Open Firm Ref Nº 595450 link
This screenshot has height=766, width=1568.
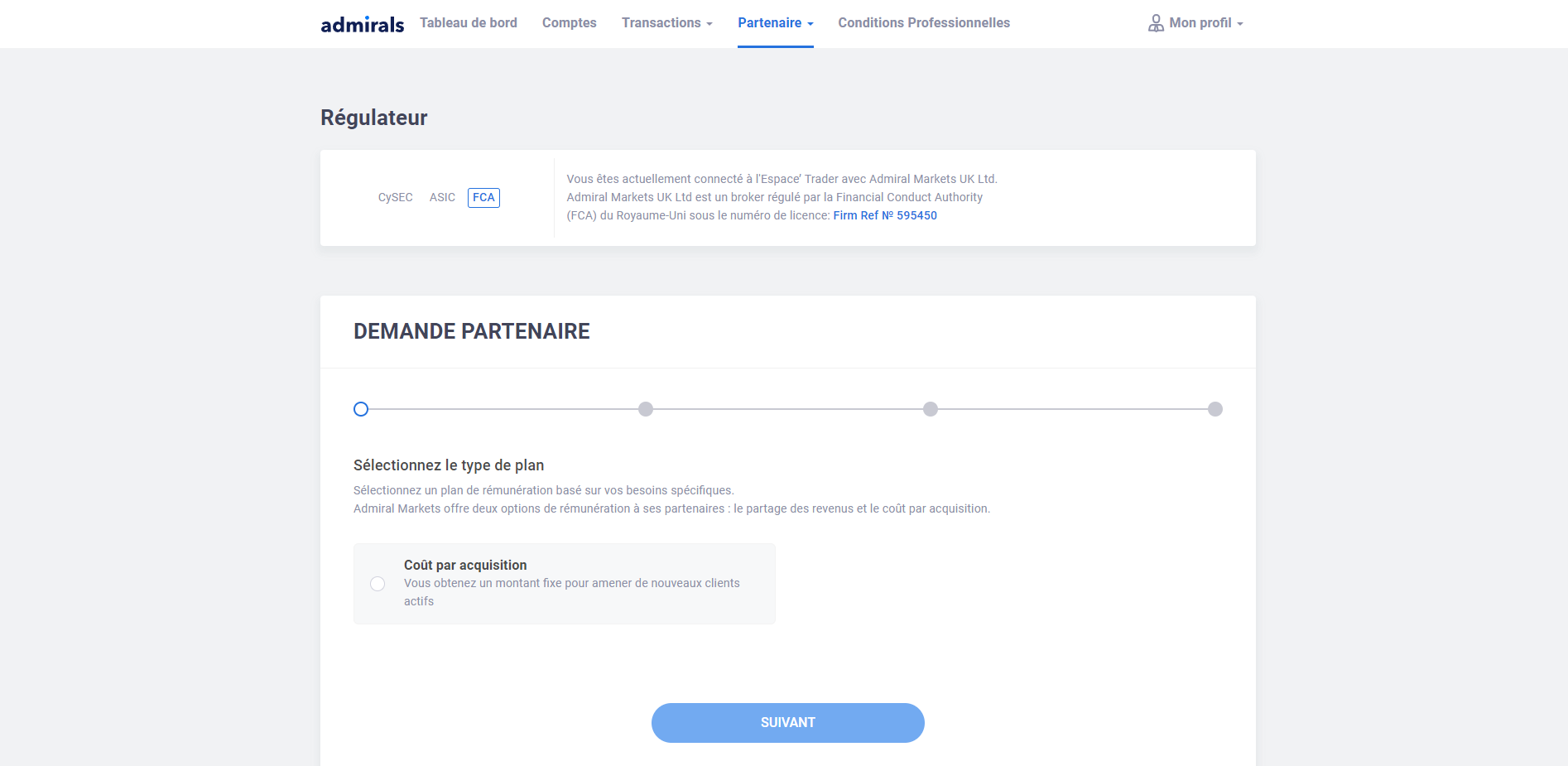(885, 215)
